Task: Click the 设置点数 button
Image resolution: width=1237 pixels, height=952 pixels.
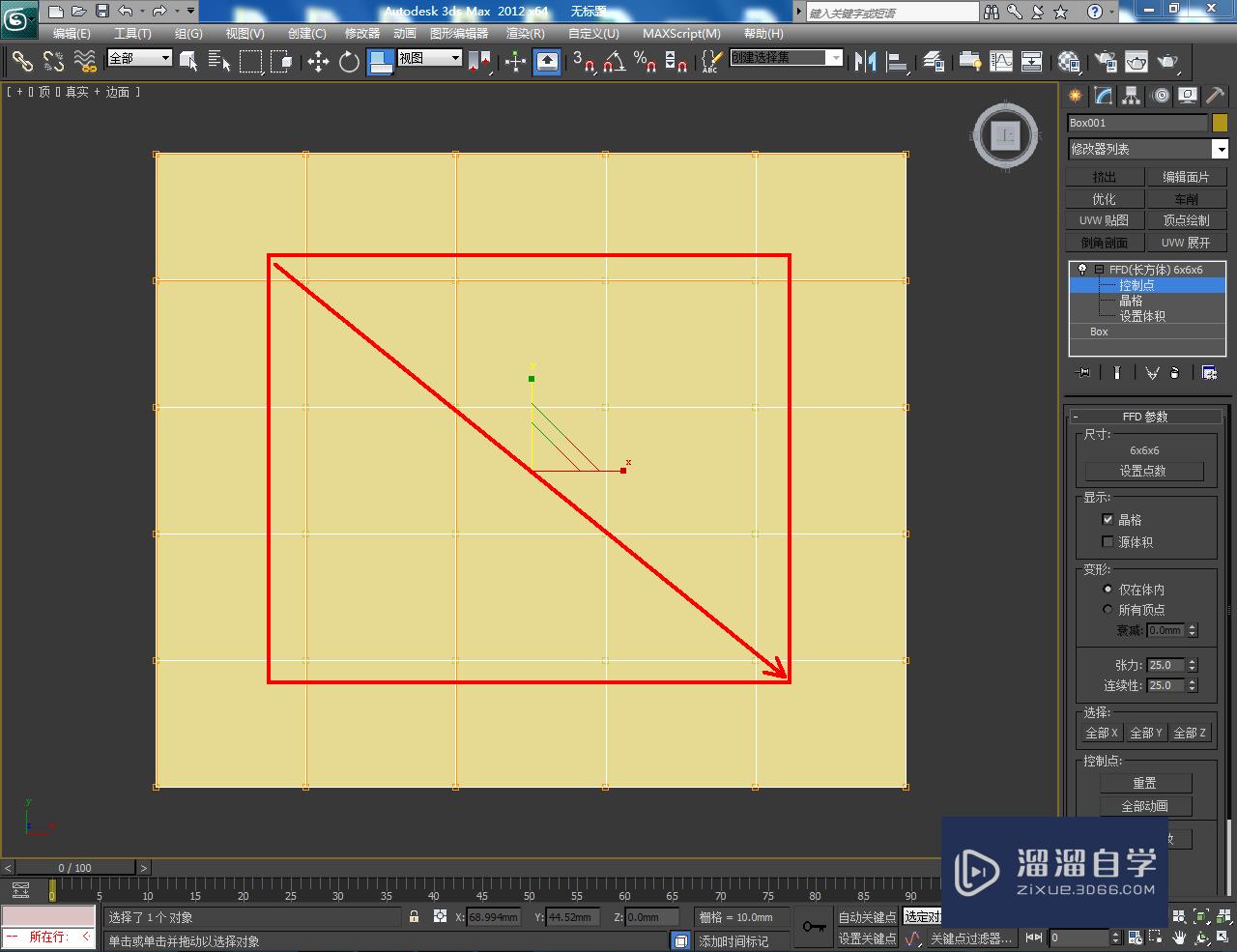Action: (x=1144, y=471)
